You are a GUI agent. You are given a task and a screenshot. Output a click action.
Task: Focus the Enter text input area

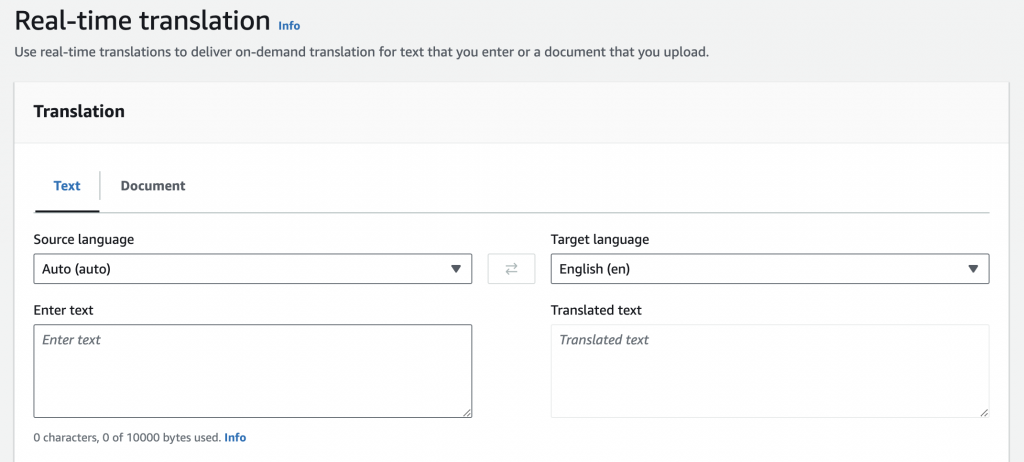pyautogui.click(x=252, y=370)
